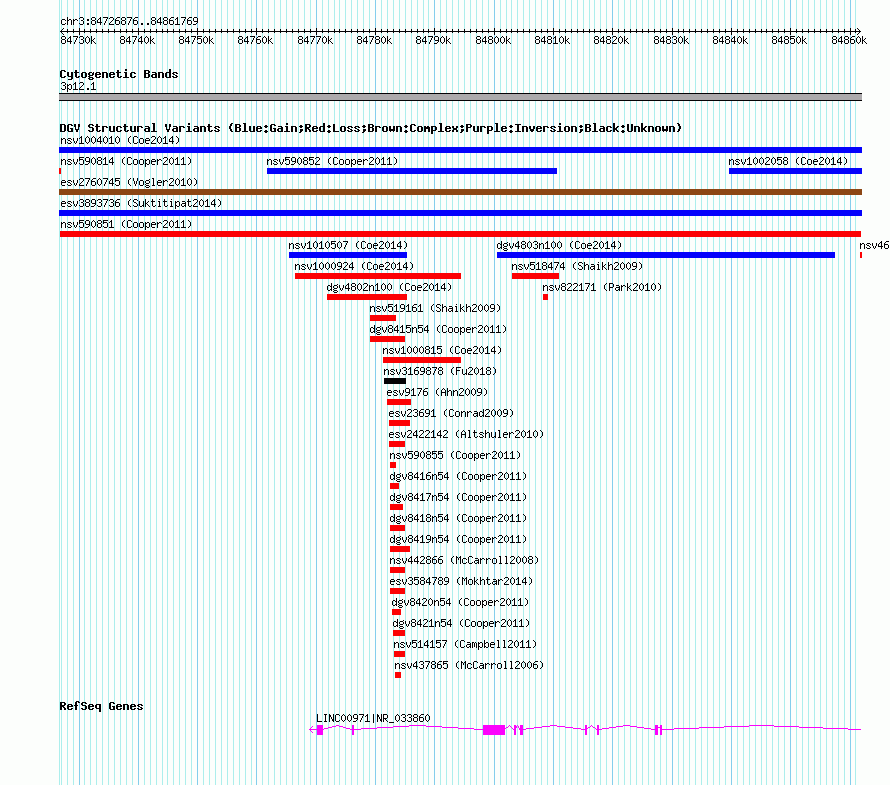The height and width of the screenshot is (785, 890).
Task: Open the nsv1002058 (Coe2014) variant label
Action: point(788,161)
